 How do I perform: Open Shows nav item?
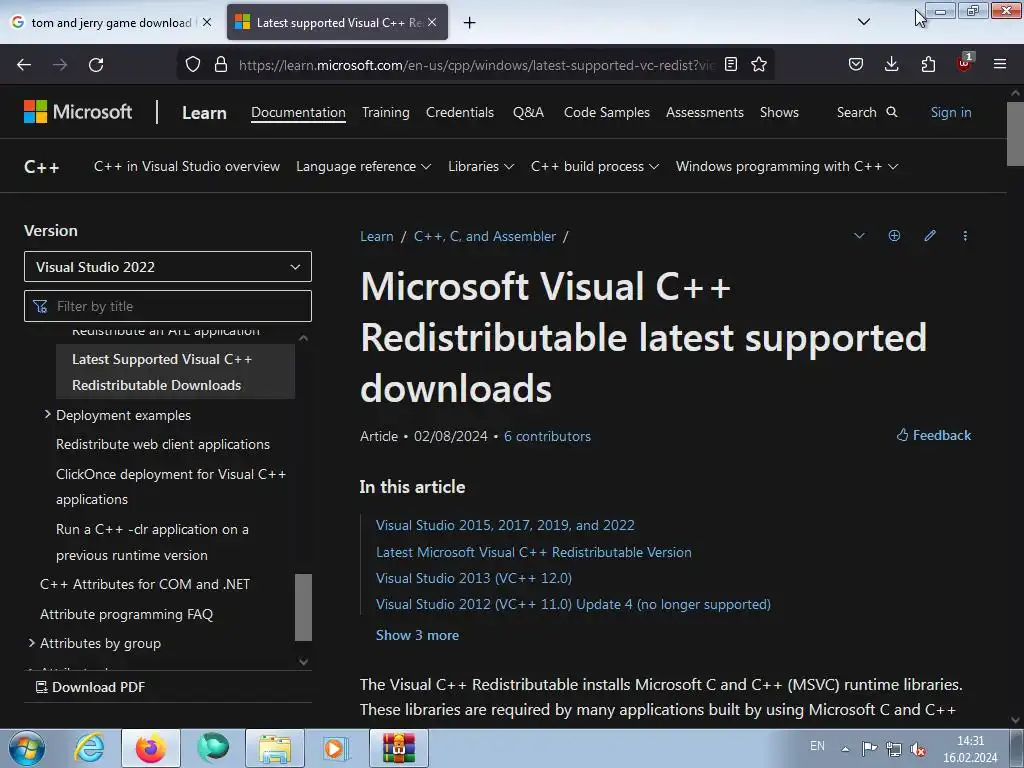pyautogui.click(x=779, y=112)
